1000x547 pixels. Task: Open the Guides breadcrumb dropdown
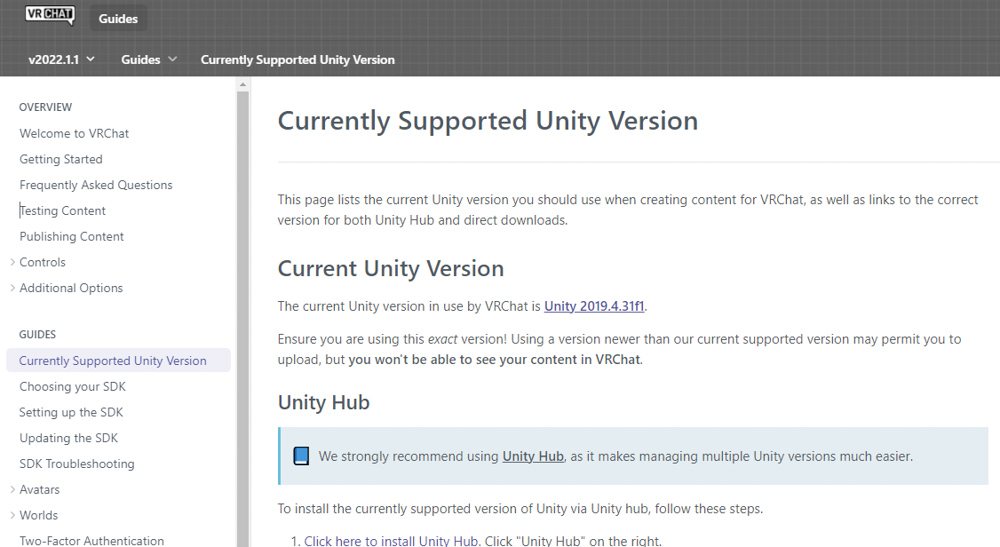149,59
